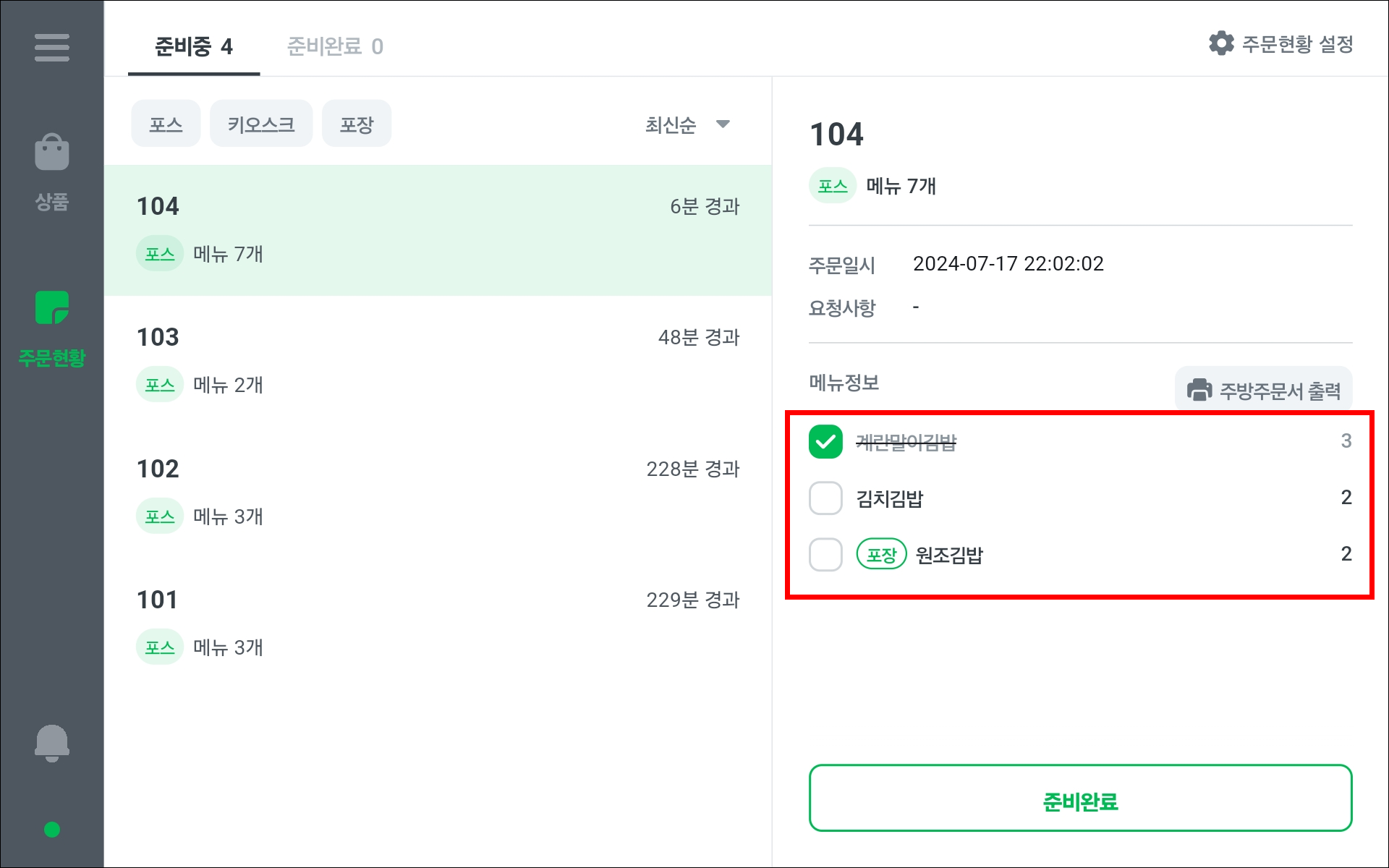This screenshot has width=1389, height=868.
Task: Check the 원조김밥 checkbox
Action: click(x=825, y=555)
